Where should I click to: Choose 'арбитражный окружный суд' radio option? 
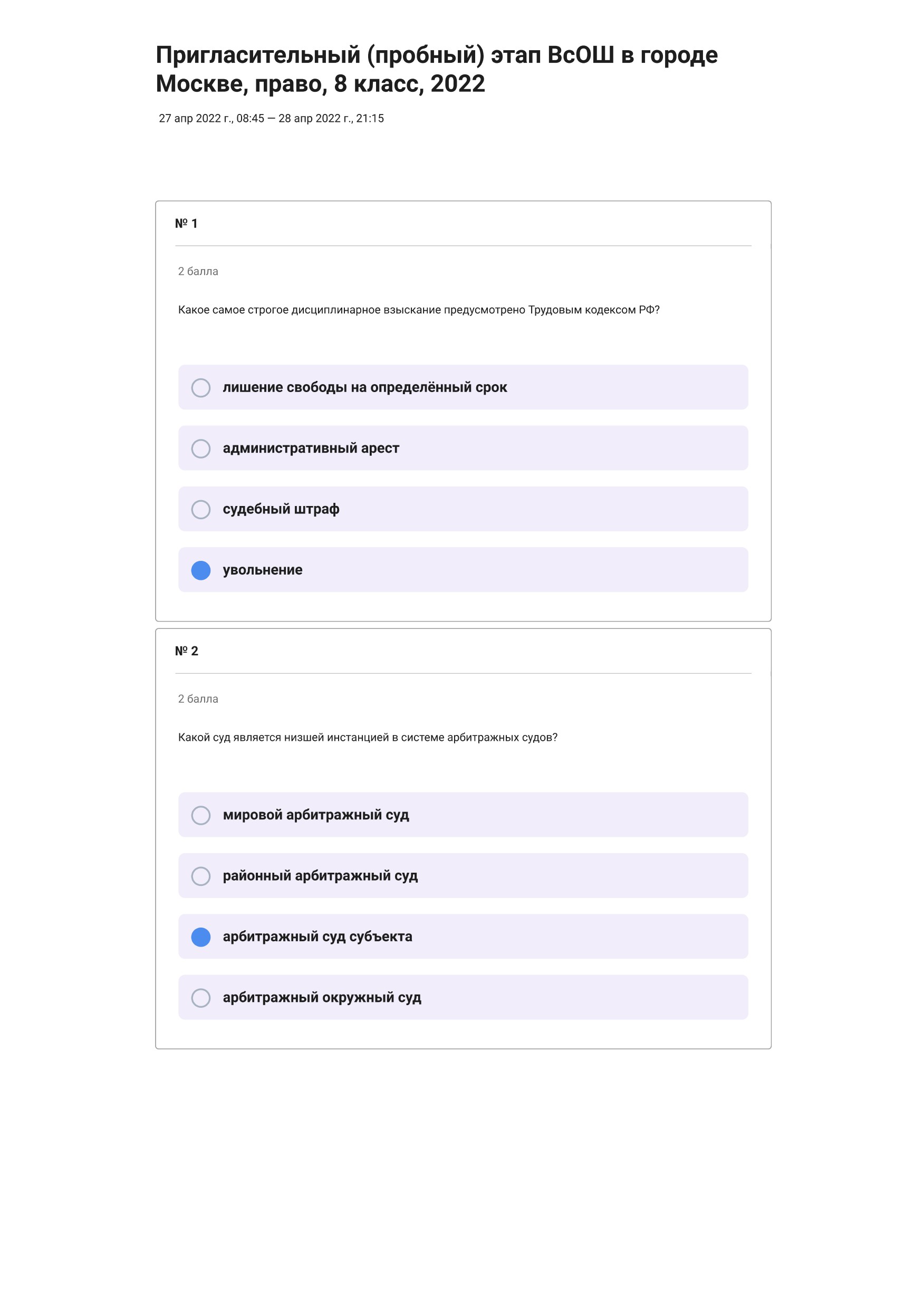pyautogui.click(x=200, y=998)
